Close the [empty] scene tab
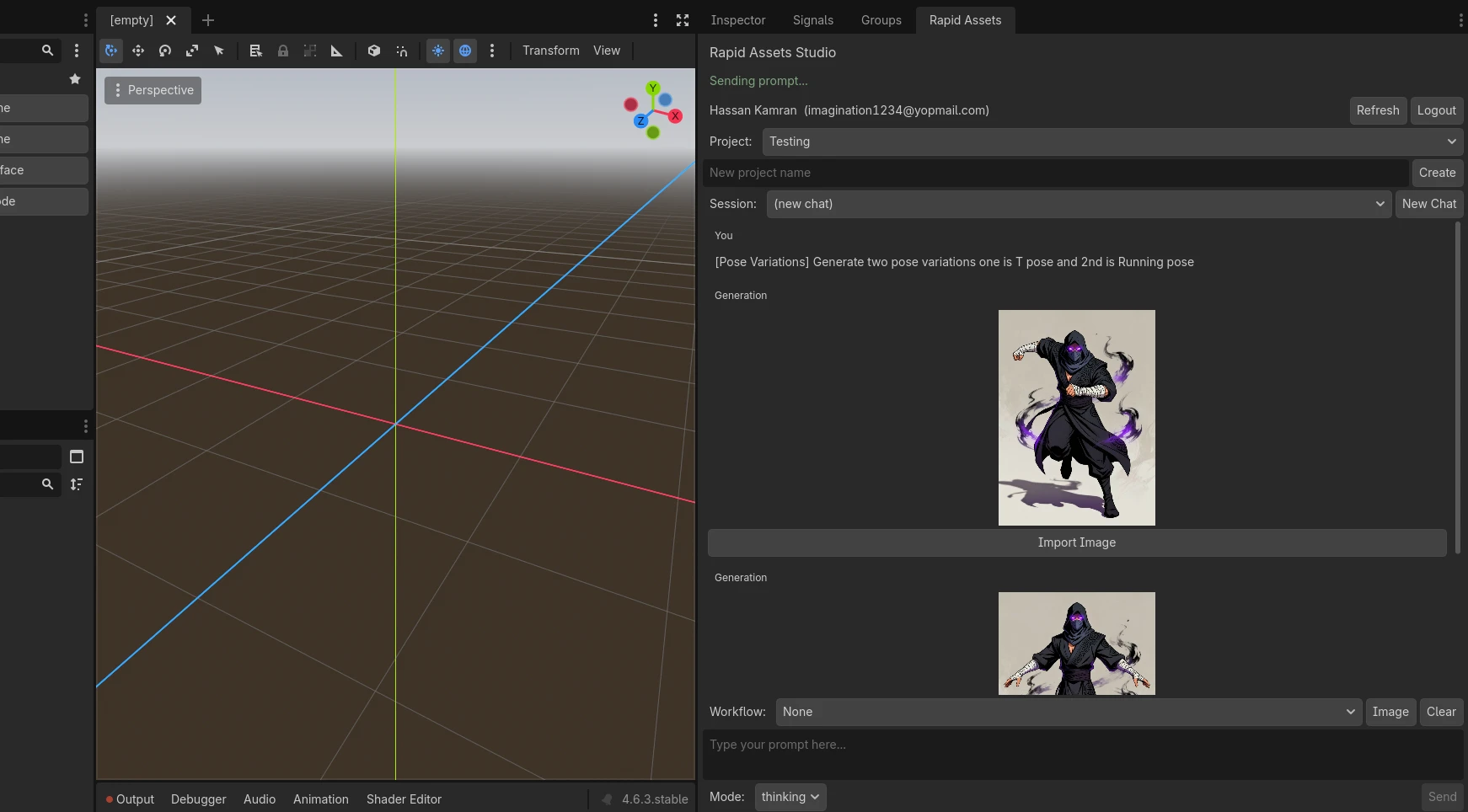 [x=171, y=20]
